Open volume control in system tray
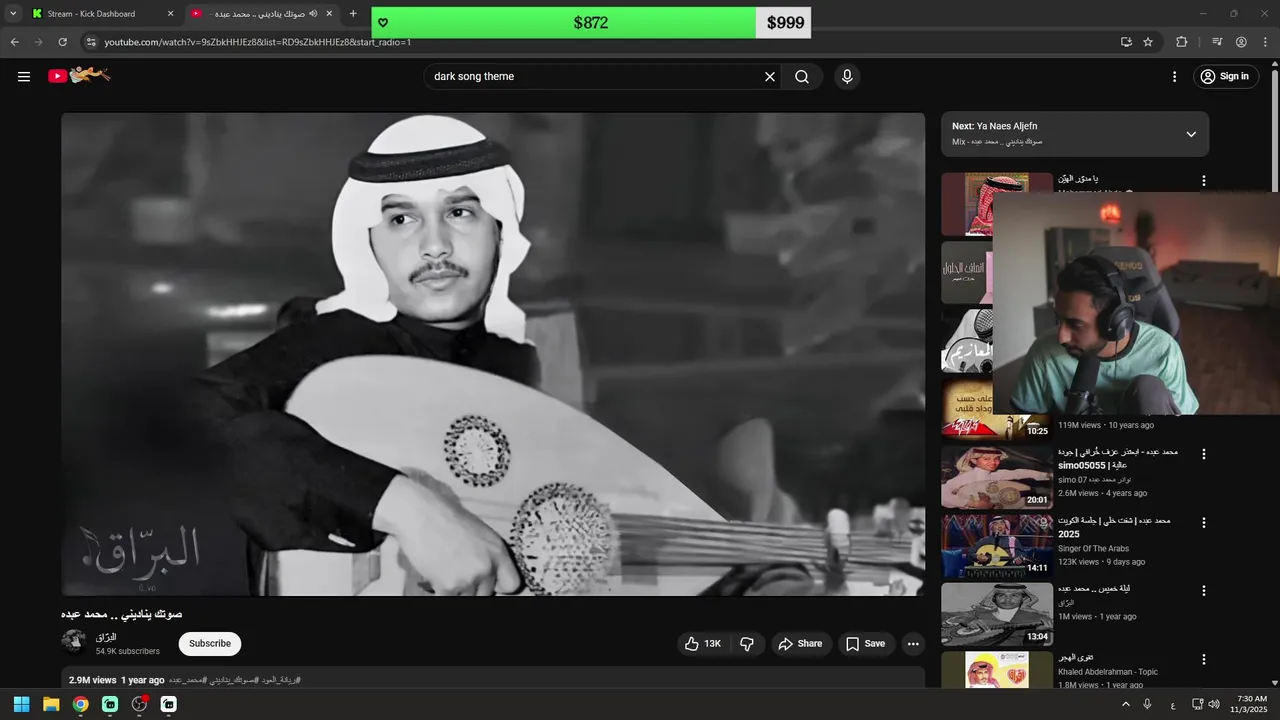 [1214, 704]
